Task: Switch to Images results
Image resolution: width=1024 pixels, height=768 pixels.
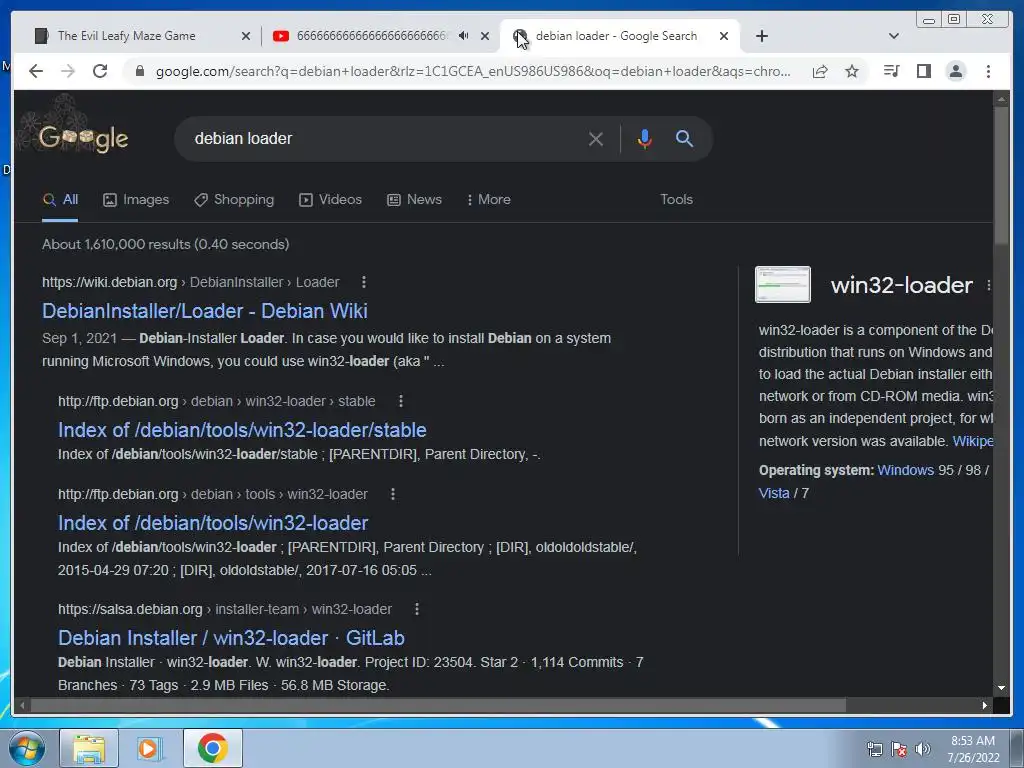Action: pos(136,200)
